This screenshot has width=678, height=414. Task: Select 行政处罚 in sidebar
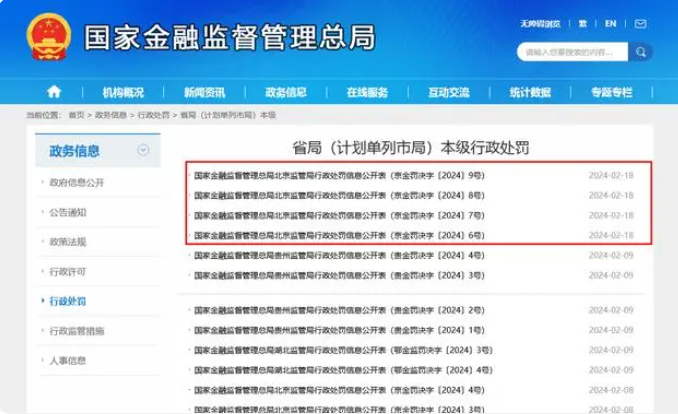click(x=68, y=301)
